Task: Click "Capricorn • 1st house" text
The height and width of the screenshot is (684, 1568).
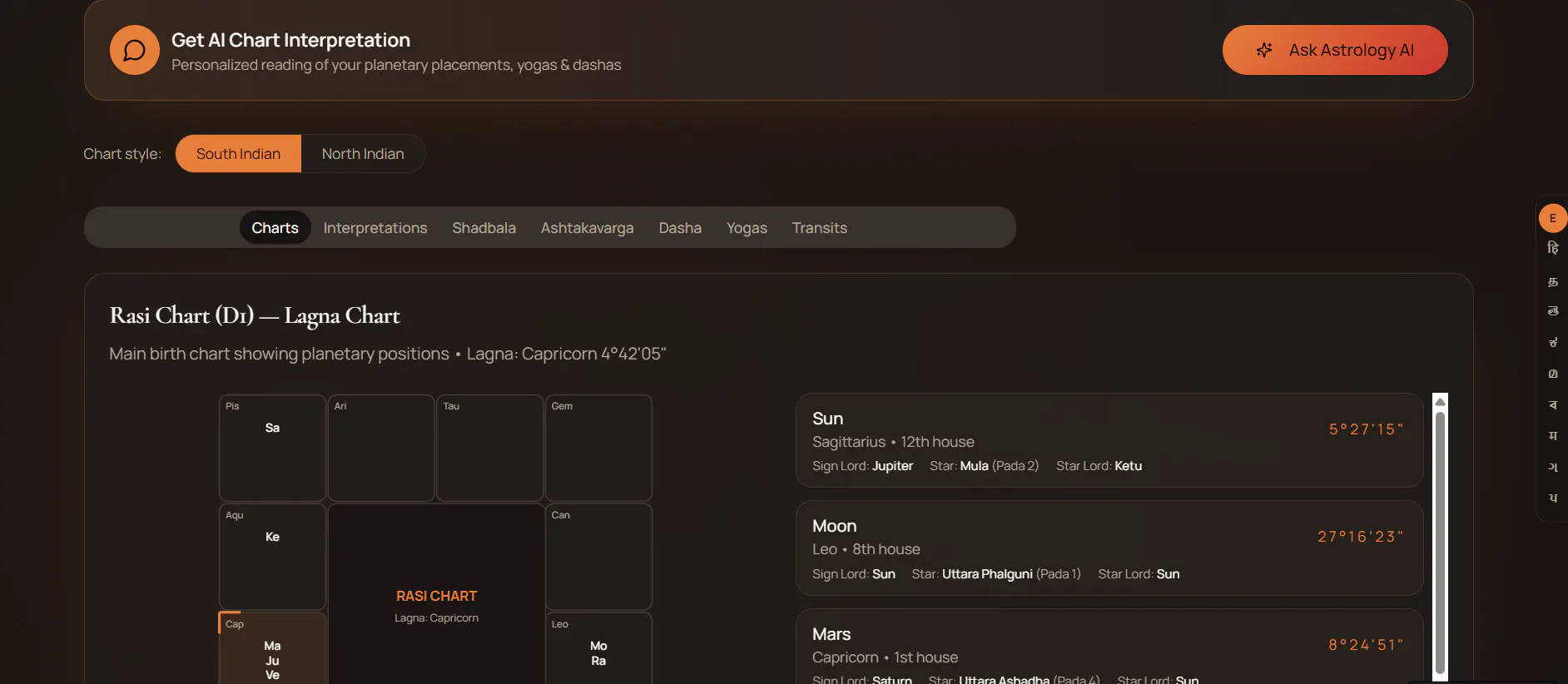Action: tap(886, 657)
